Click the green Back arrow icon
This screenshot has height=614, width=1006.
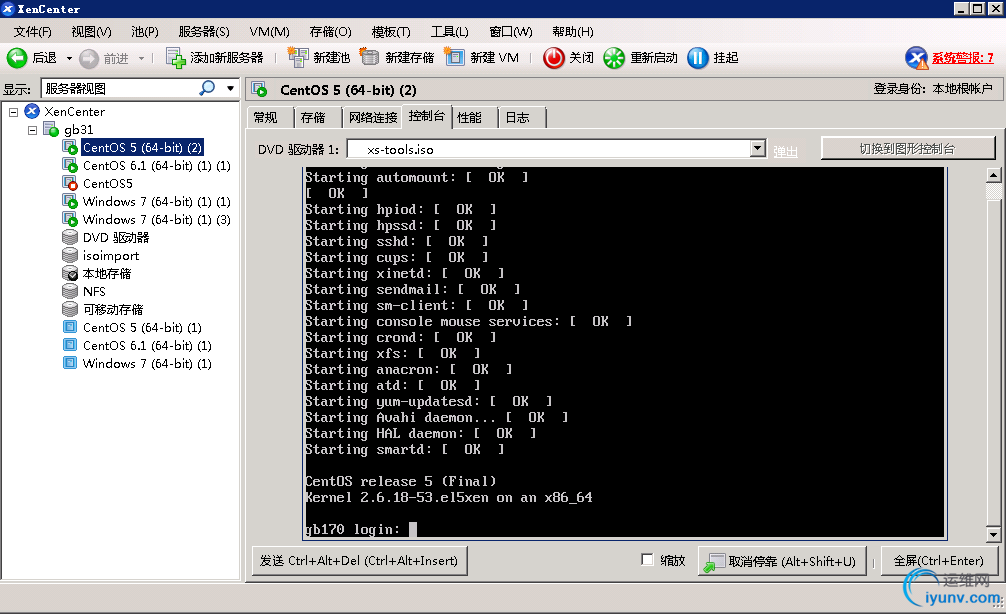point(17,58)
